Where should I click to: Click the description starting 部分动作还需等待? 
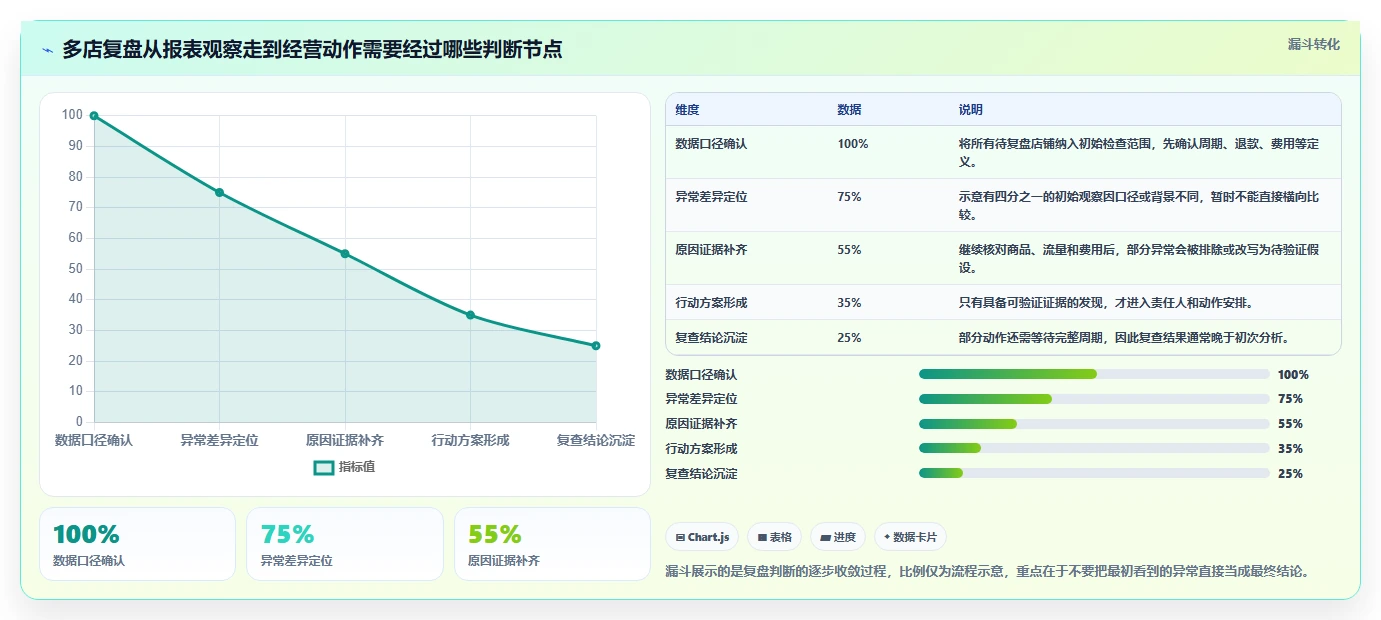(1124, 338)
